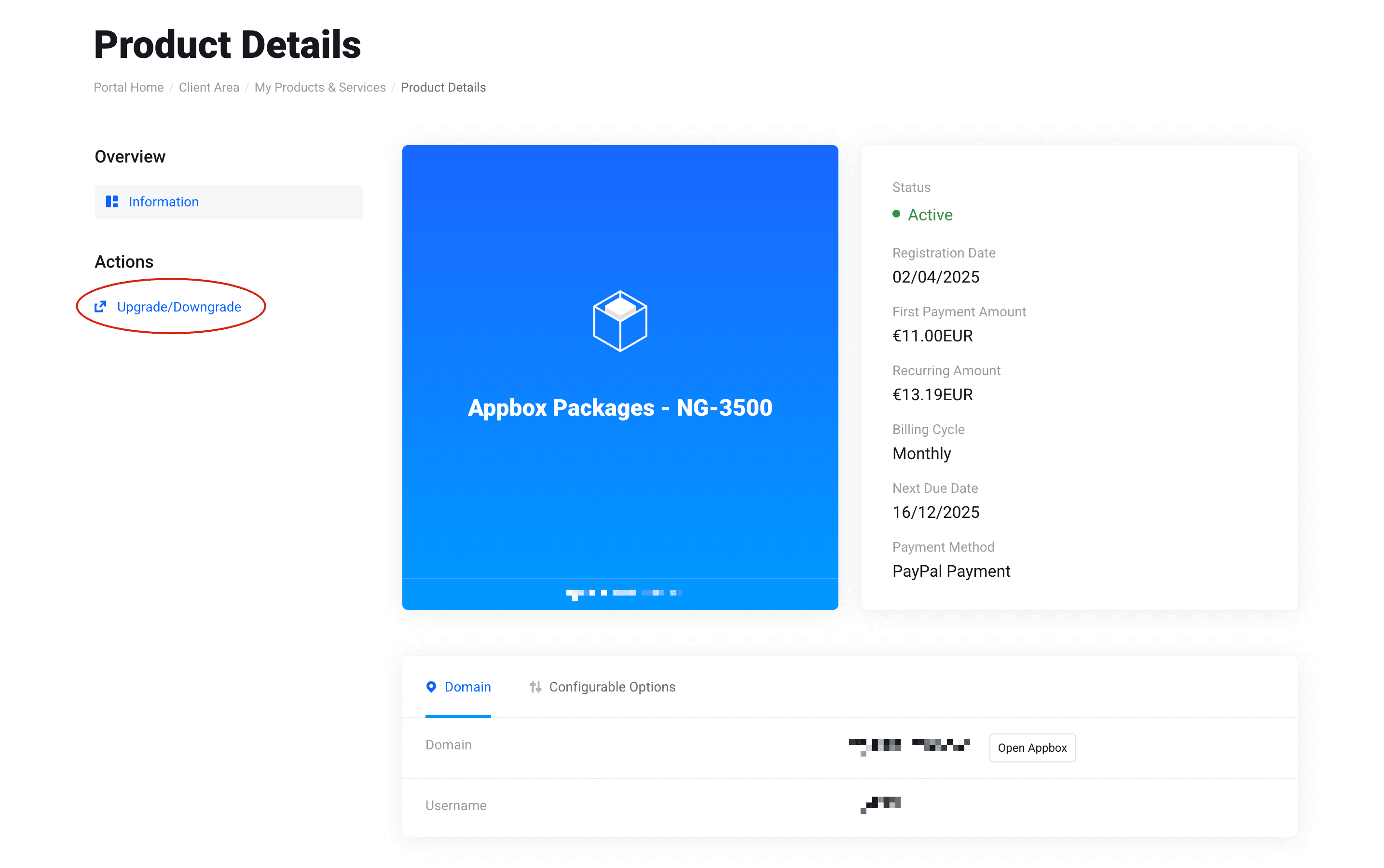Click the Domain row label
The image size is (1384, 868).
tap(448, 745)
